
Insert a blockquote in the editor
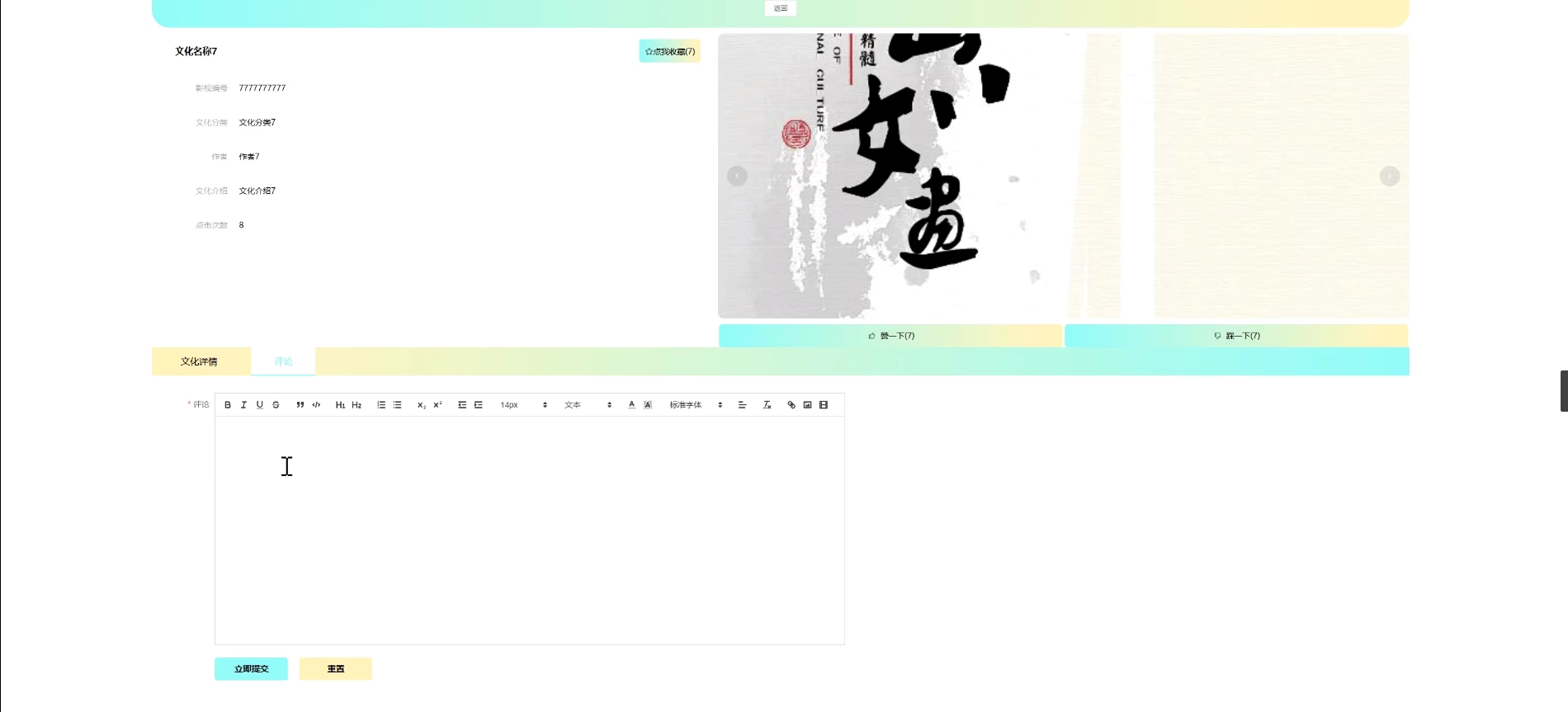[x=300, y=405]
